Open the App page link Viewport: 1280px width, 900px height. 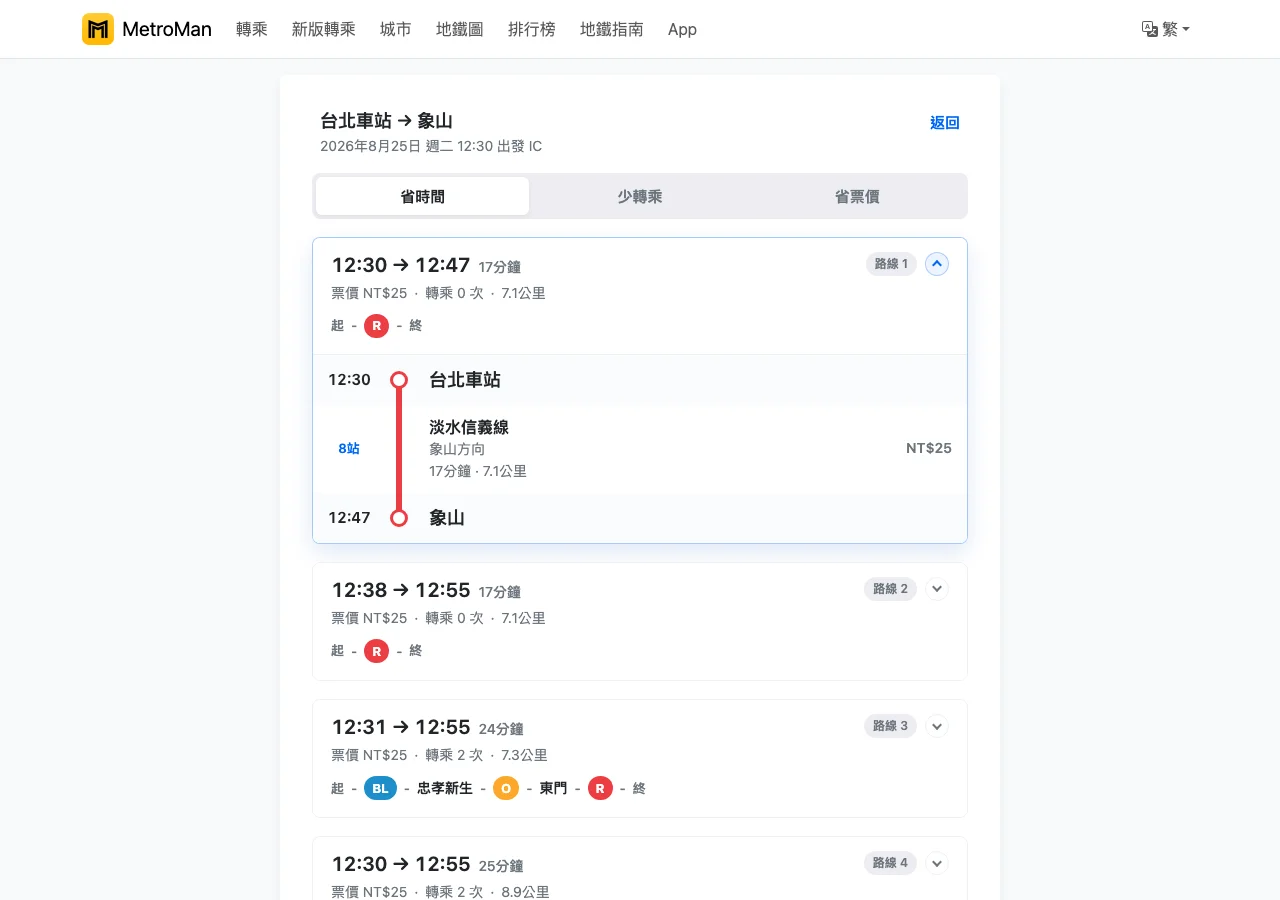click(682, 29)
